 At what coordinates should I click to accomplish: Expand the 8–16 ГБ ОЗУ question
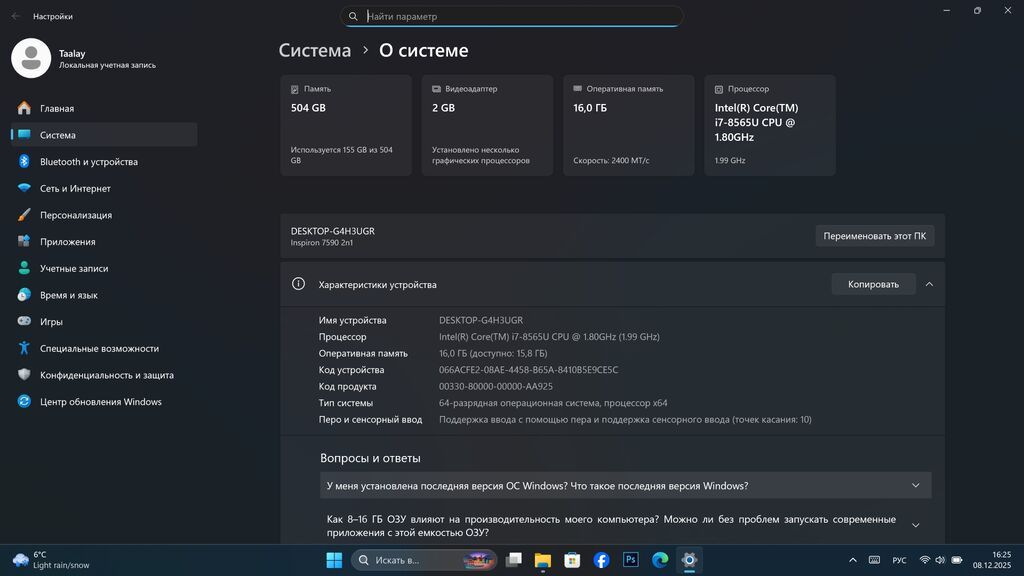(x=626, y=526)
